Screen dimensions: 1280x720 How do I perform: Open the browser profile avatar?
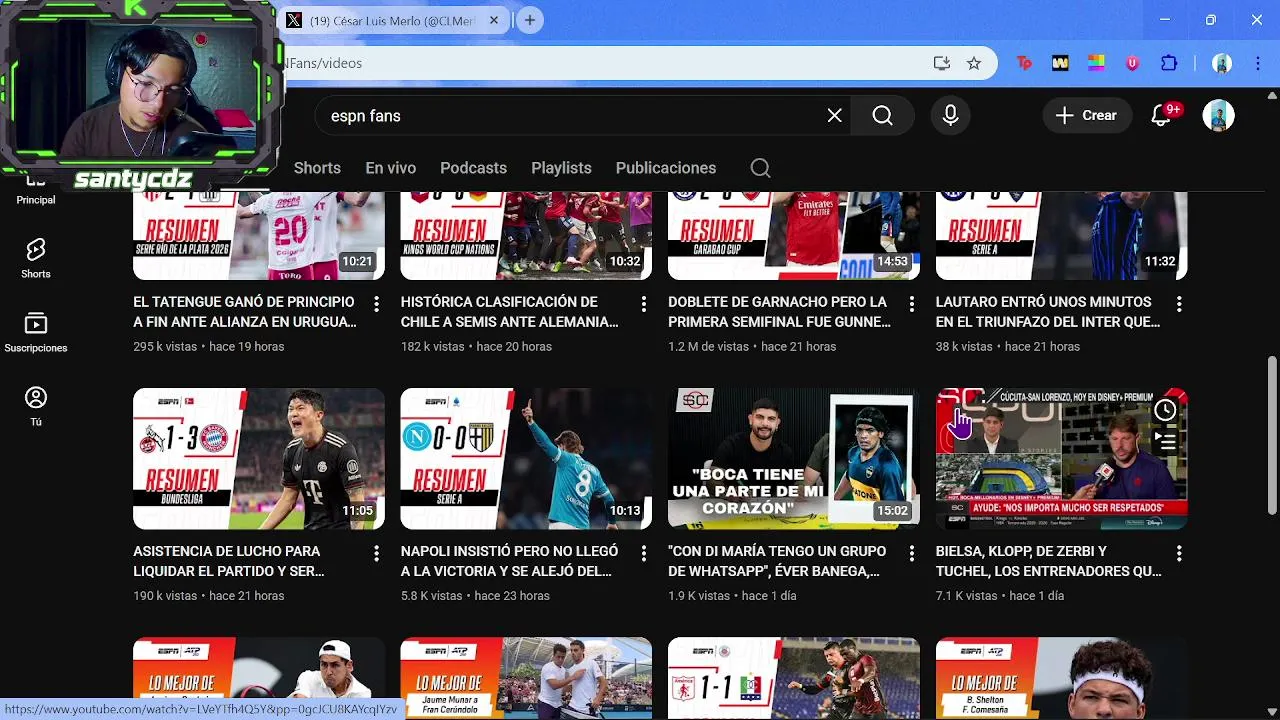pyautogui.click(x=1221, y=63)
